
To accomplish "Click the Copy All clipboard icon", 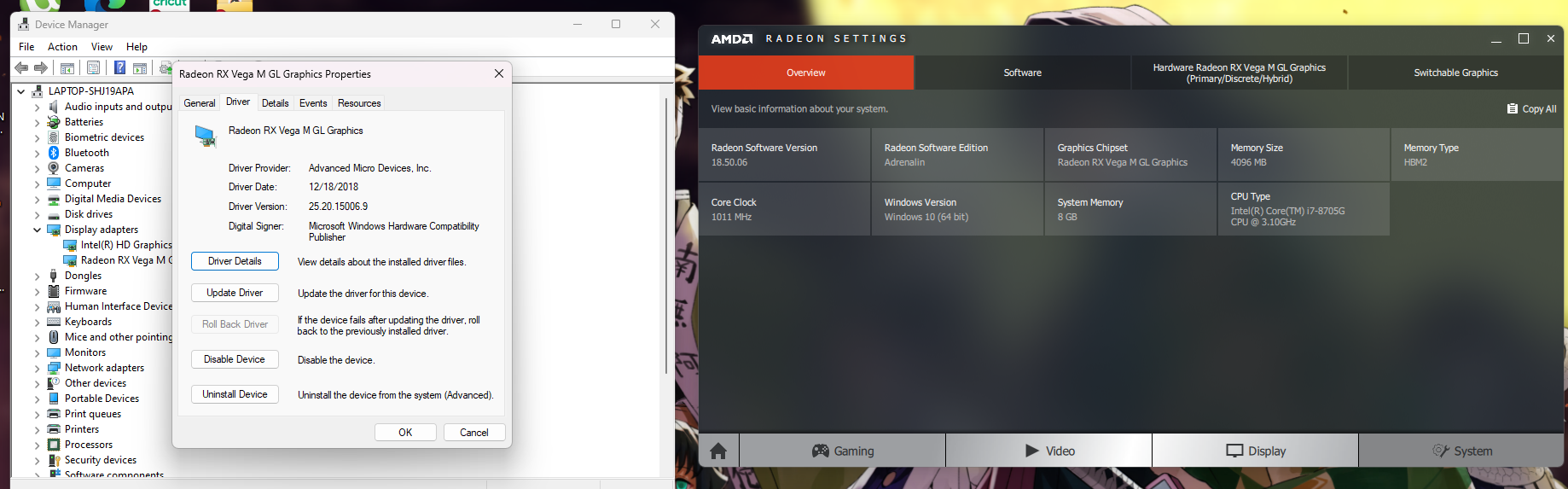I will pos(1513,108).
